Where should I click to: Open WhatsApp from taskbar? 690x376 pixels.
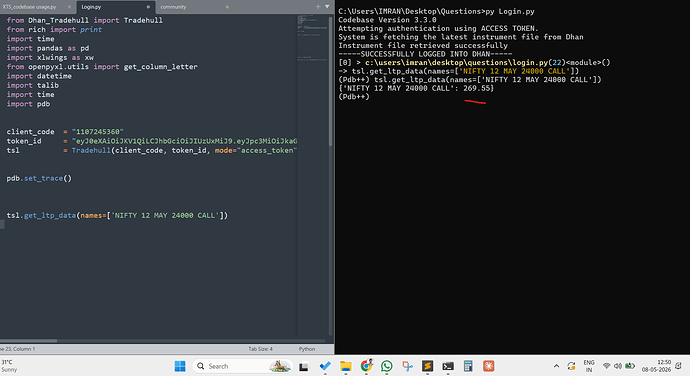click(387, 366)
